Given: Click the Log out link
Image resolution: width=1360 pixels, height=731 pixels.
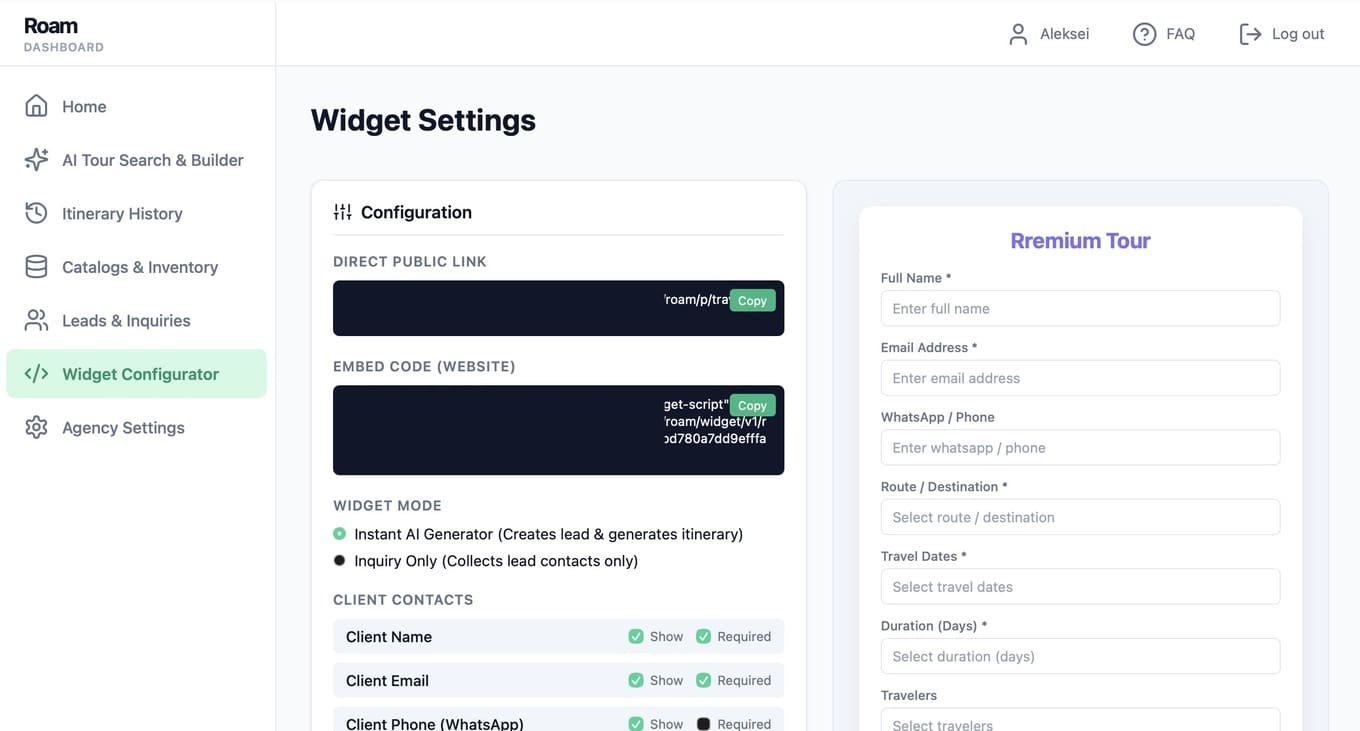Looking at the screenshot, I should (x=1281, y=34).
